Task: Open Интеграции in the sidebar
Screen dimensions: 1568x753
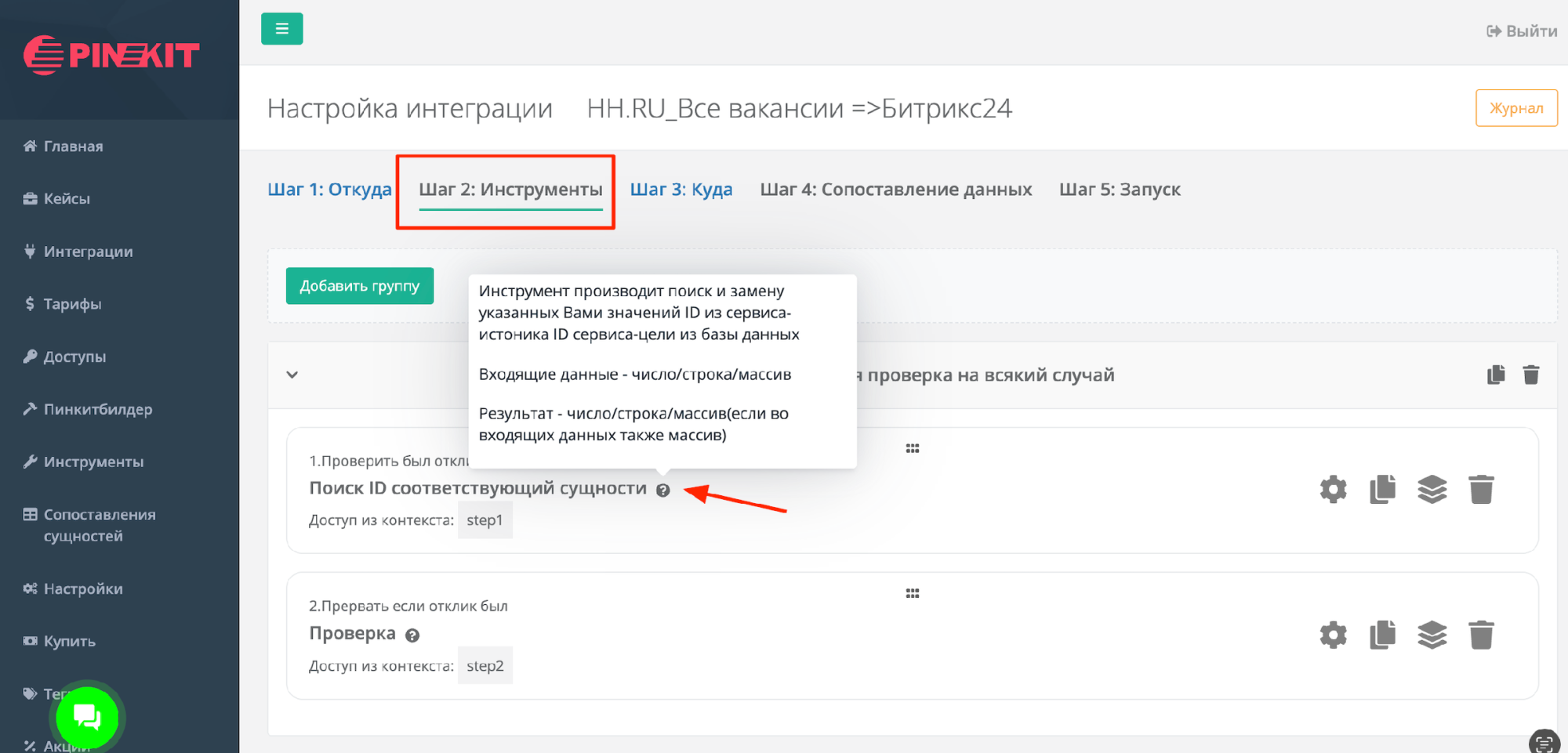Action: [88, 252]
